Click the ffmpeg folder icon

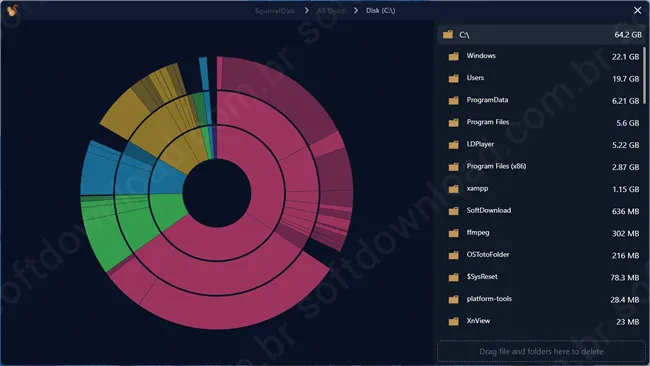pos(454,233)
